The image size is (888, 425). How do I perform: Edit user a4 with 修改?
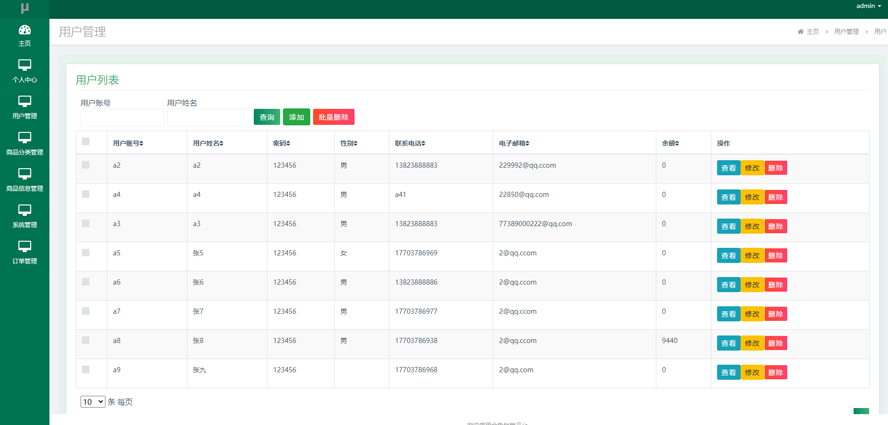point(752,197)
